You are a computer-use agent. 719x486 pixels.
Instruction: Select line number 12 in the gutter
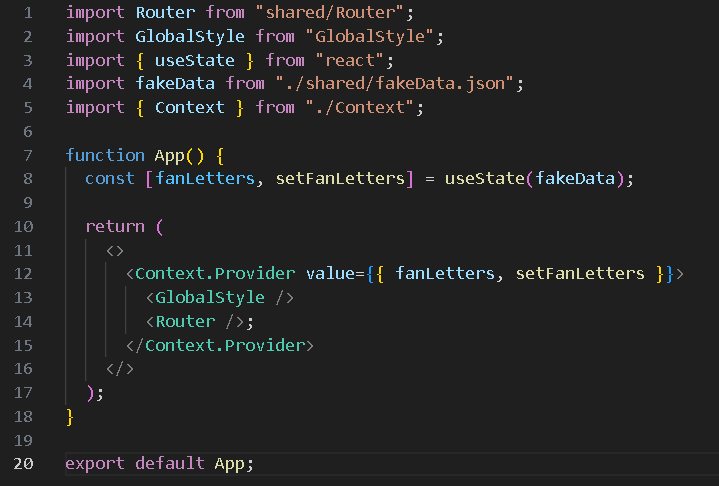coord(23,274)
